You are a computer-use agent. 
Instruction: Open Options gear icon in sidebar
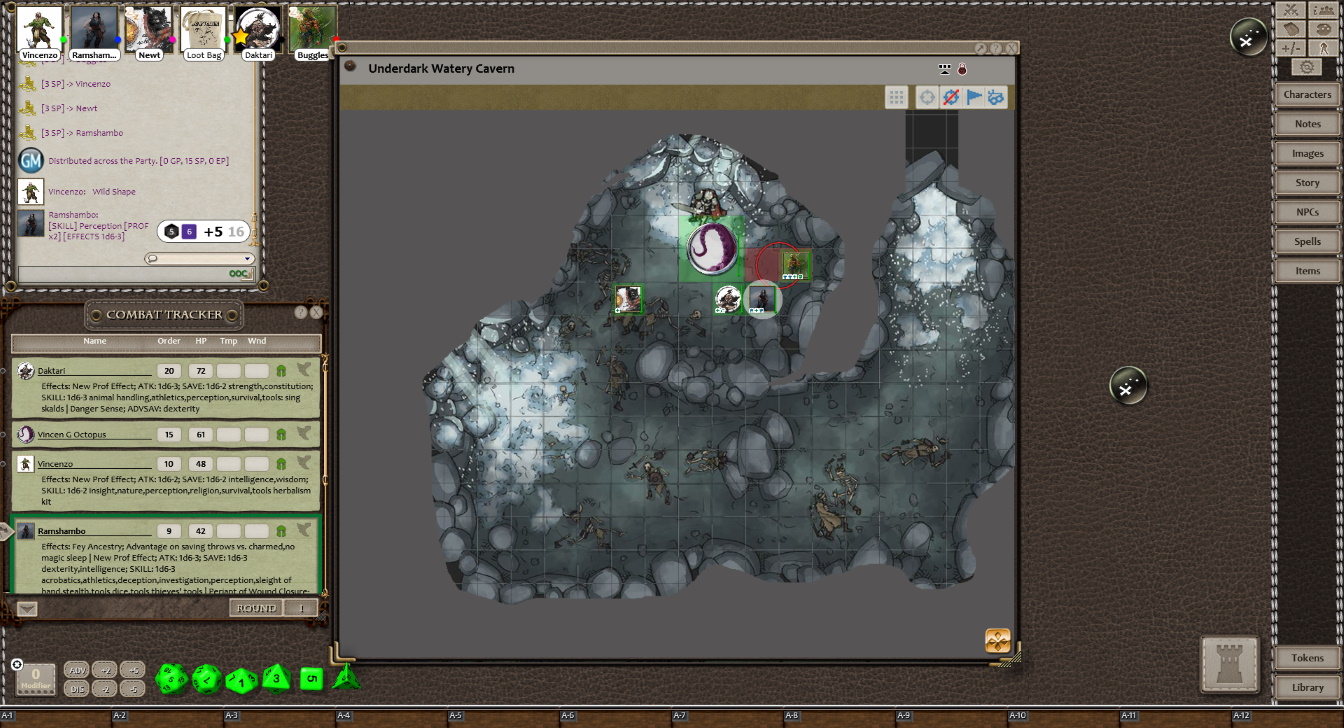click(x=1307, y=67)
